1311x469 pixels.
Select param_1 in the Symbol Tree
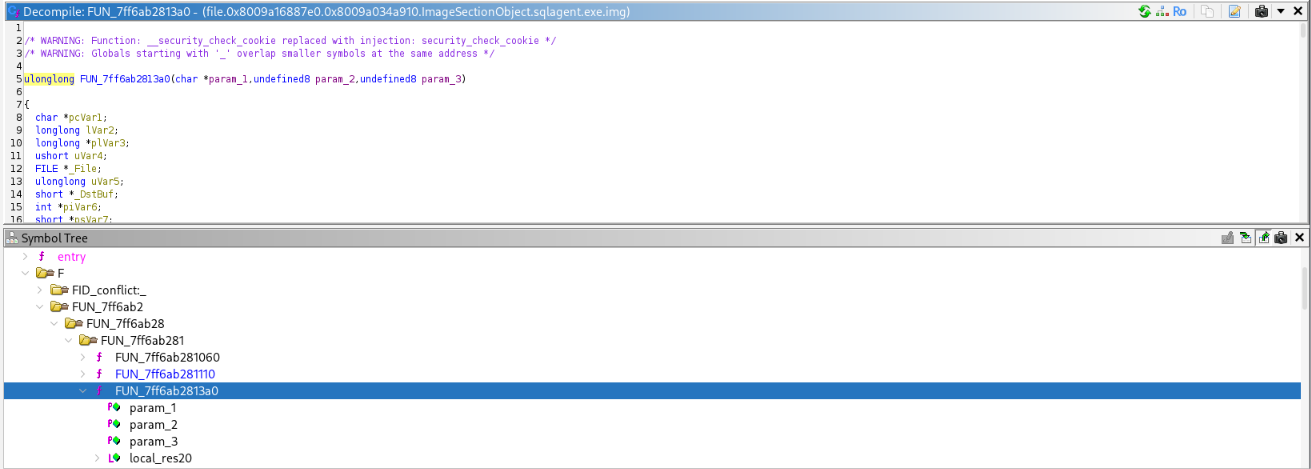tap(152, 408)
